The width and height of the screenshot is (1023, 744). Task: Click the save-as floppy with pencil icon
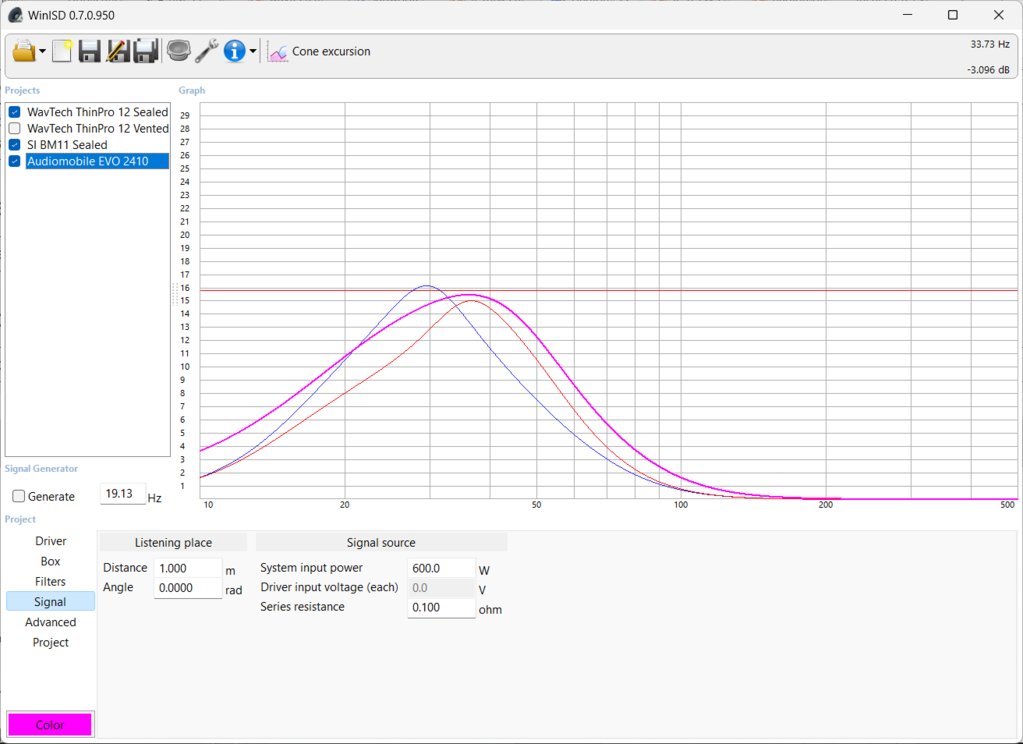[x=118, y=51]
